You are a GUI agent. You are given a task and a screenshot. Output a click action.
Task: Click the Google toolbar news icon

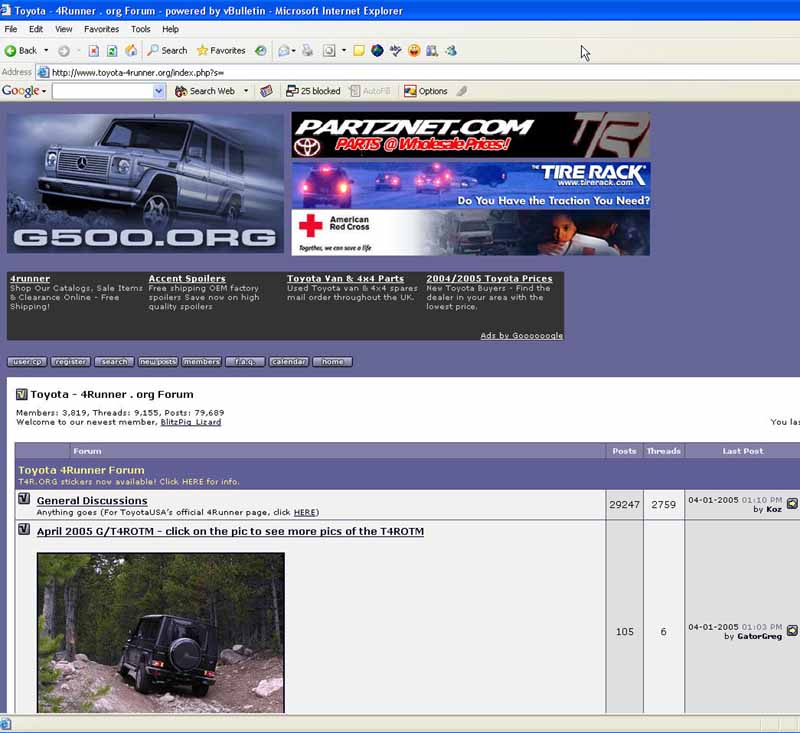tap(266, 91)
